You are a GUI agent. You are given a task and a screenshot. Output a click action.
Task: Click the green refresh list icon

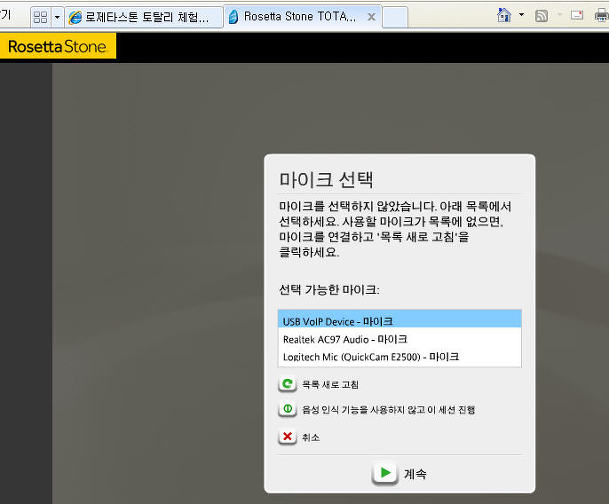point(287,384)
